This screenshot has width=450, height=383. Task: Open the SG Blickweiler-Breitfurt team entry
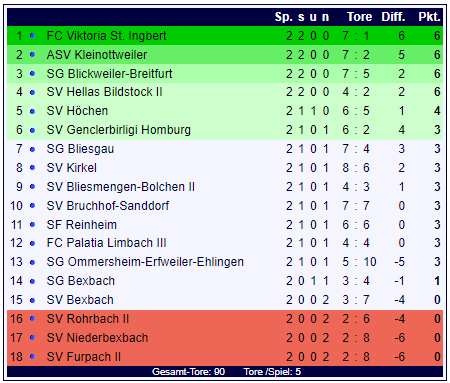tap(109, 74)
